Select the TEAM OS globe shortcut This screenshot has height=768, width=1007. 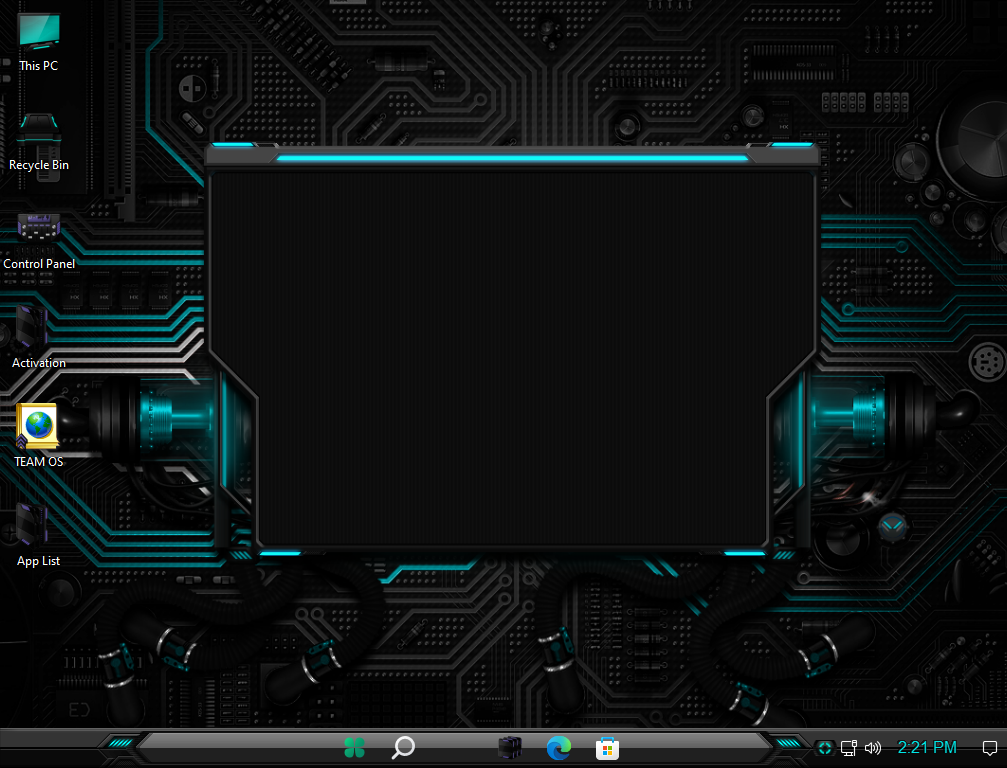coord(39,426)
